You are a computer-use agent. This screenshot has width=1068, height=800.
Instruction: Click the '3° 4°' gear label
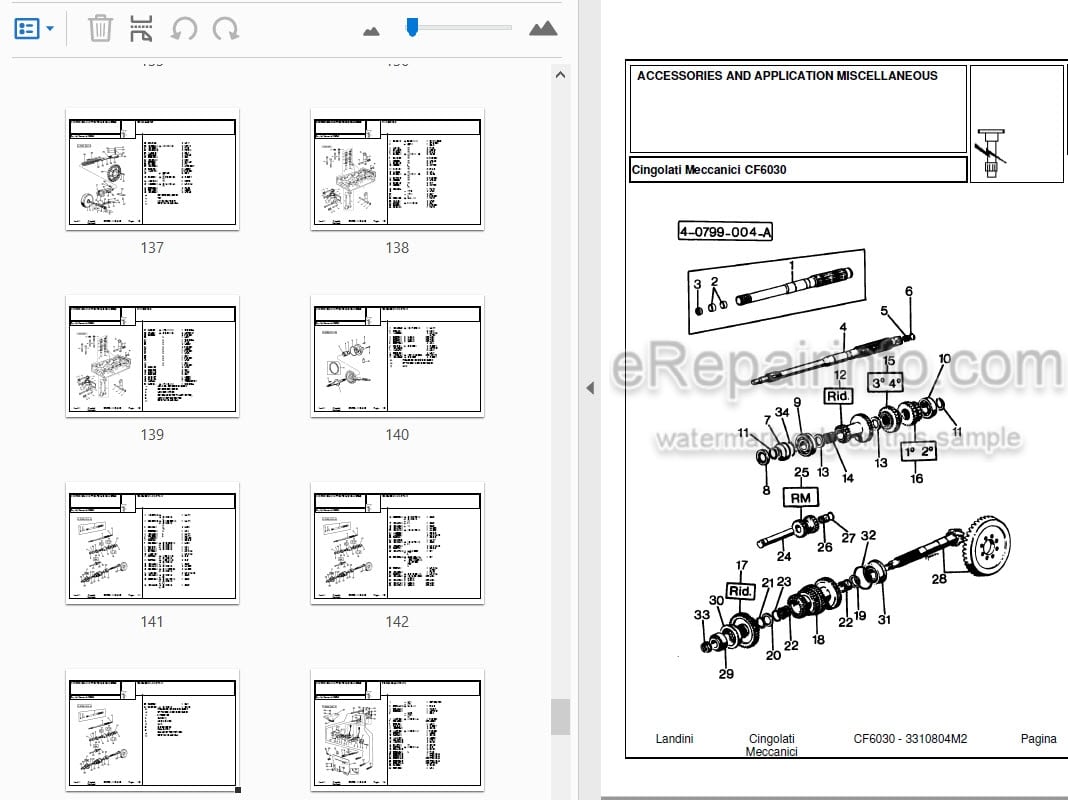(885, 383)
